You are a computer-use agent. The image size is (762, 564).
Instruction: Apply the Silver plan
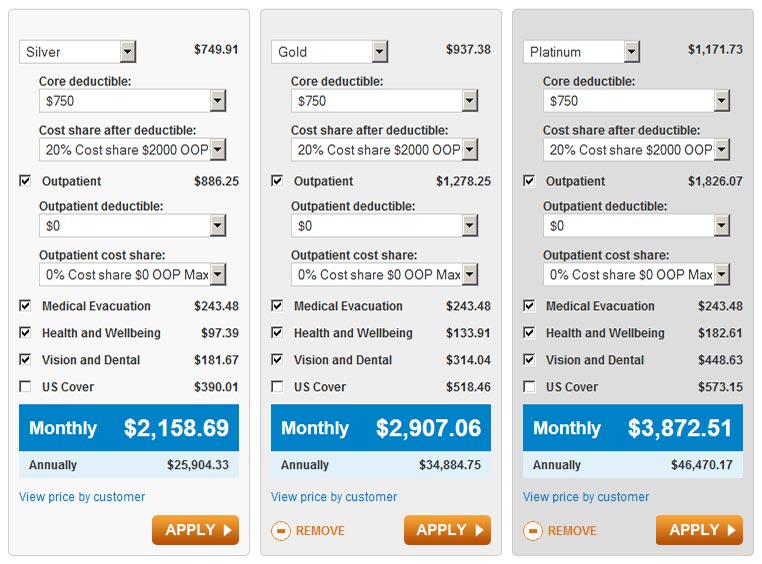(x=195, y=530)
